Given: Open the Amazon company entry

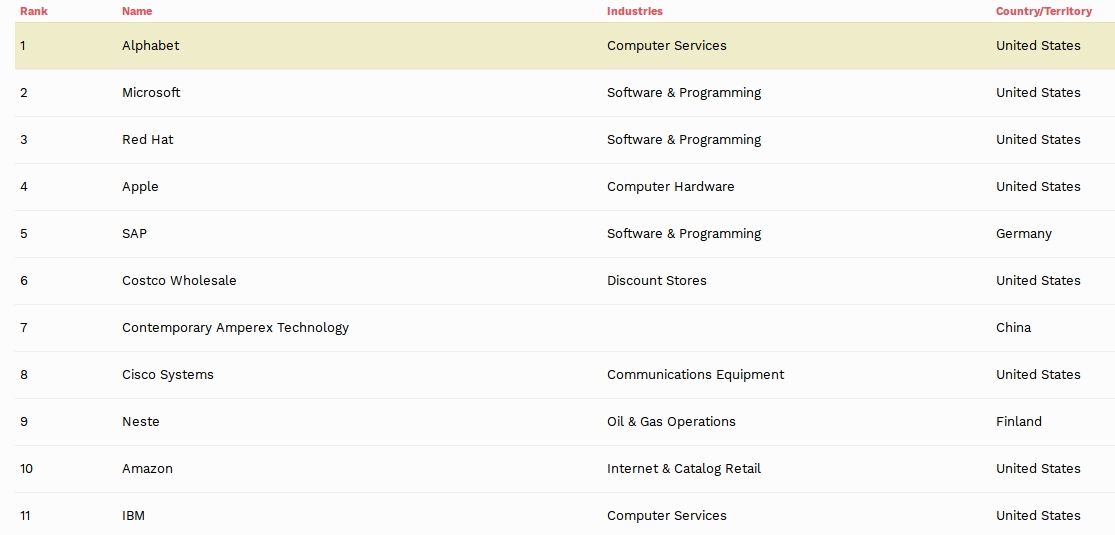Looking at the screenshot, I should (147, 468).
